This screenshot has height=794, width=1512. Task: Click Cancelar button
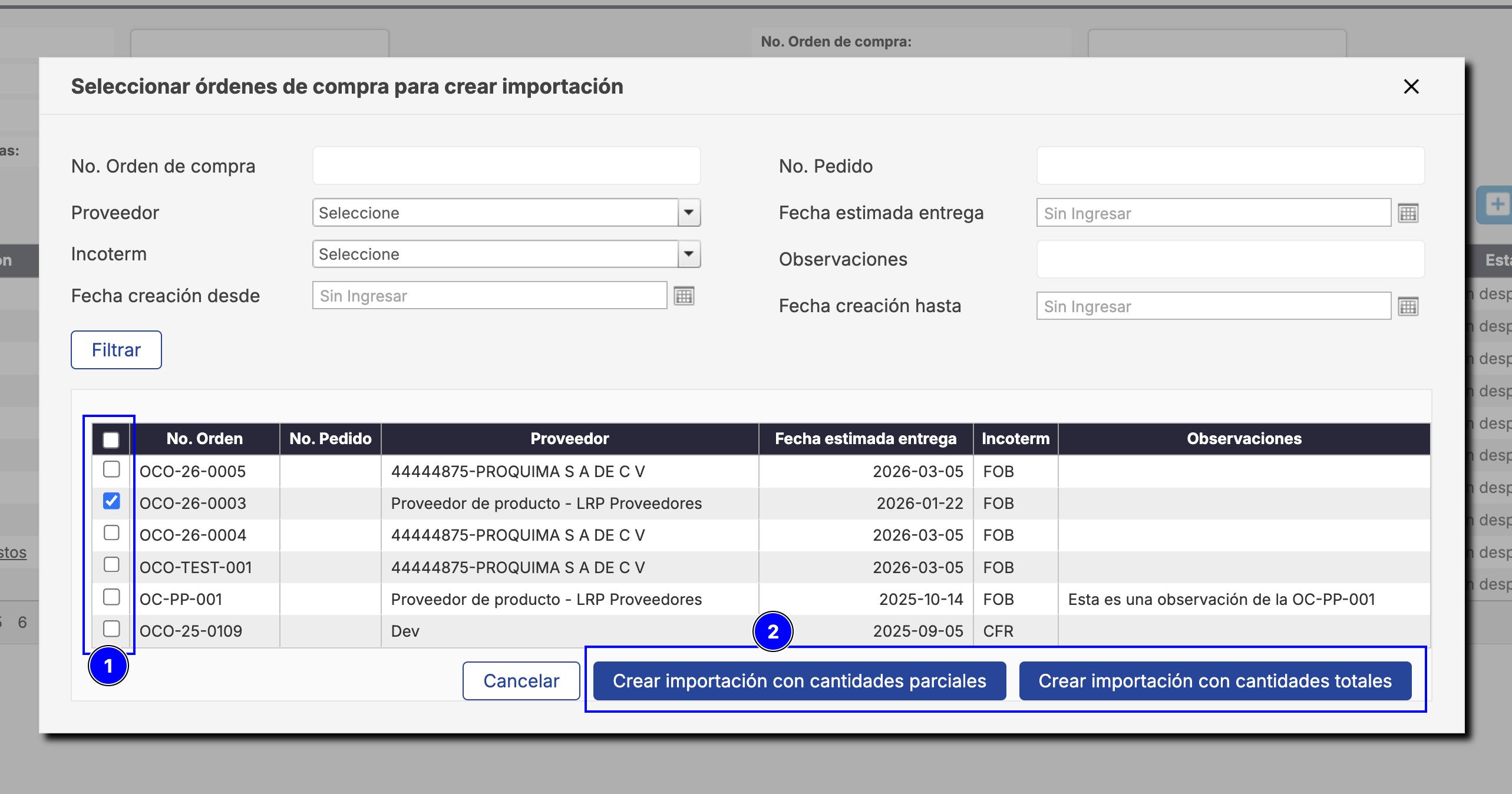point(521,681)
